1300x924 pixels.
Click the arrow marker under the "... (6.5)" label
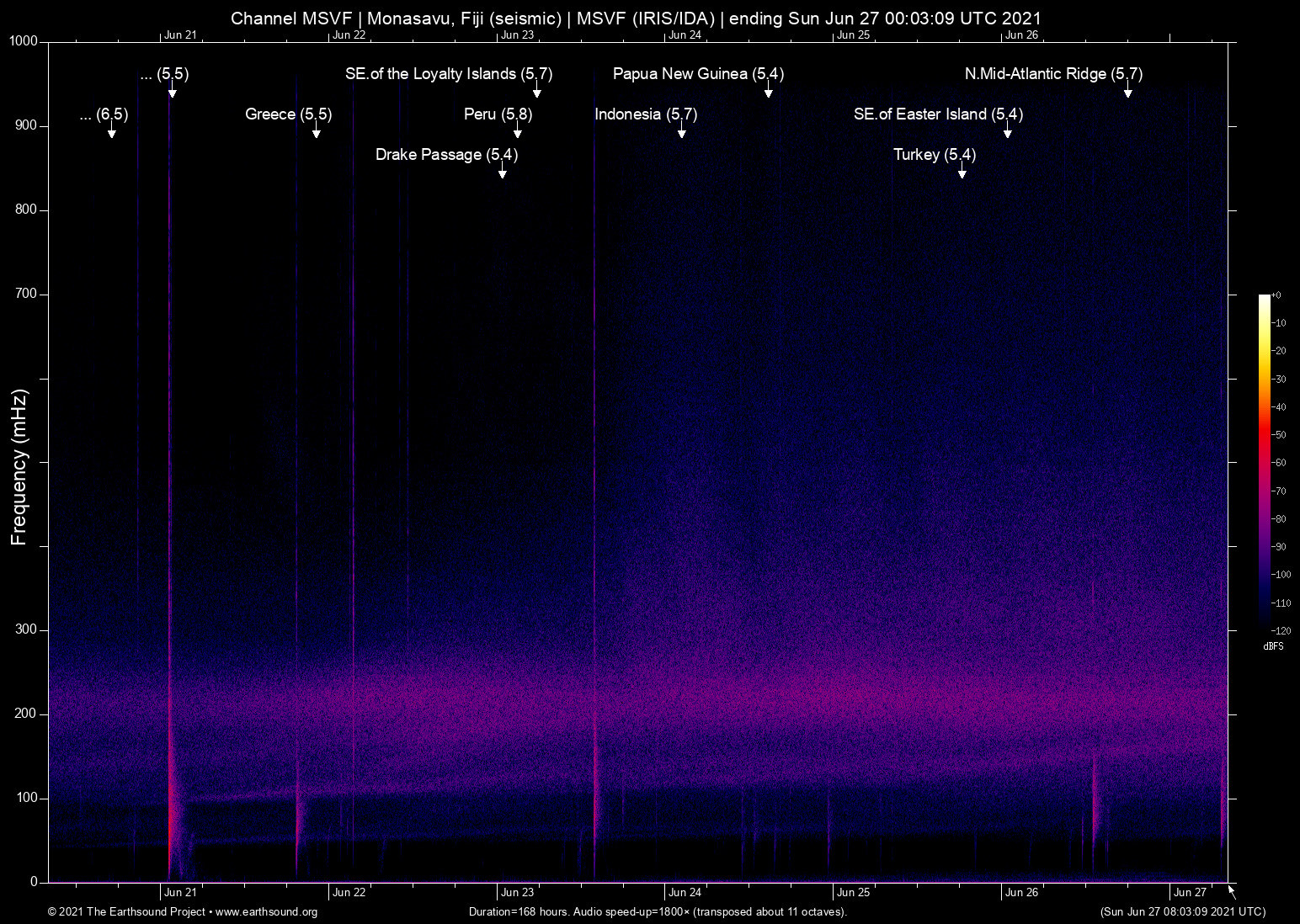[111, 130]
